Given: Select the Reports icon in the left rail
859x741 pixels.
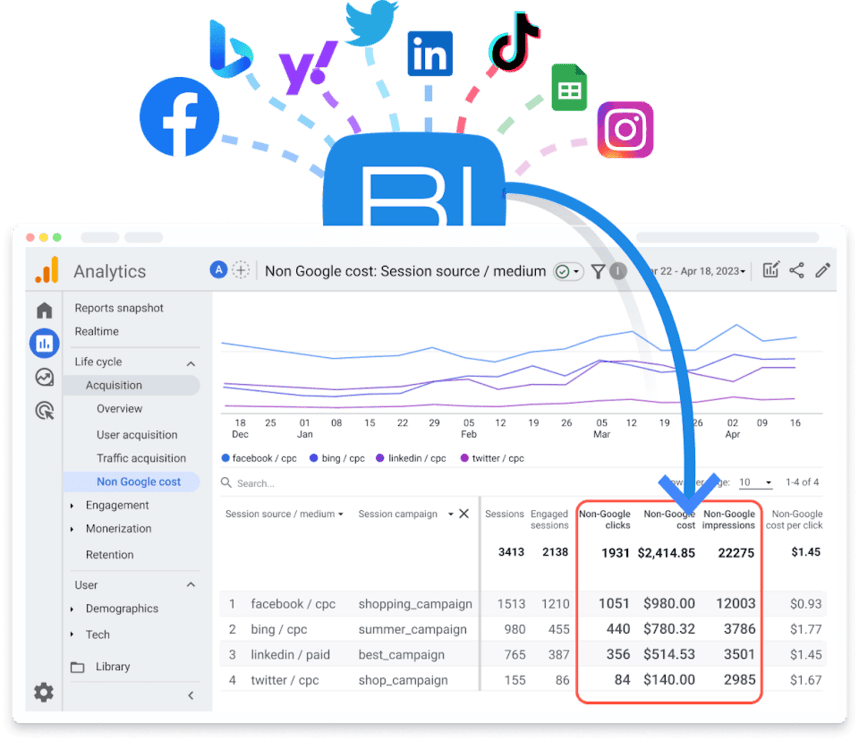Looking at the screenshot, I should (x=43, y=343).
